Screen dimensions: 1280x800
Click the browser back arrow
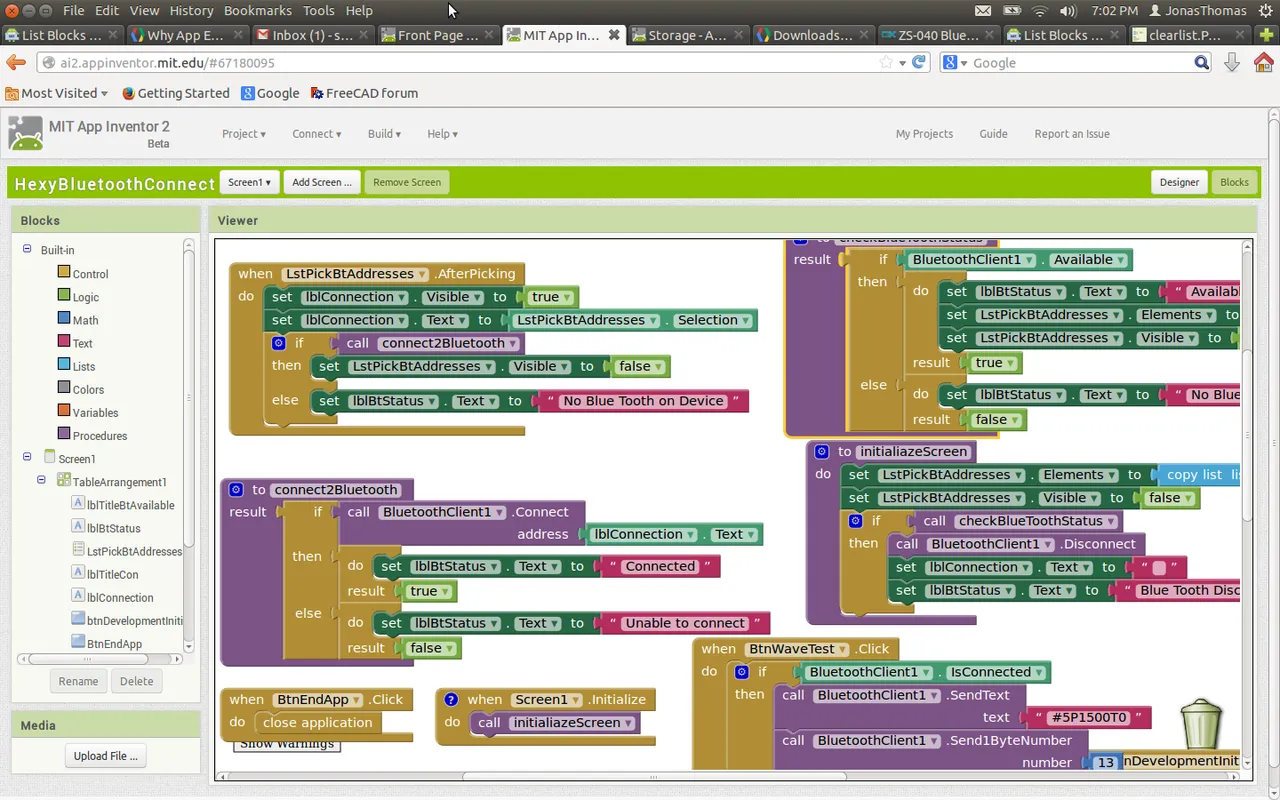[x=16, y=63]
